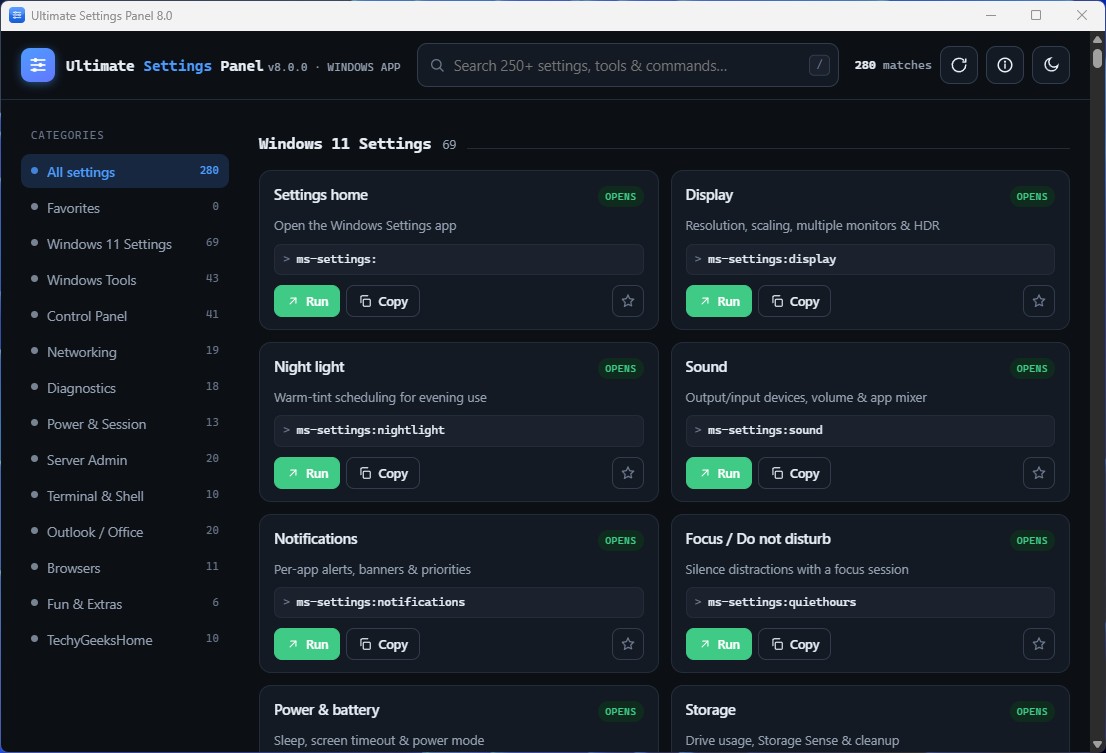Image resolution: width=1106 pixels, height=753 pixels.
Task: Select Server Admin category
Action: click(125, 459)
